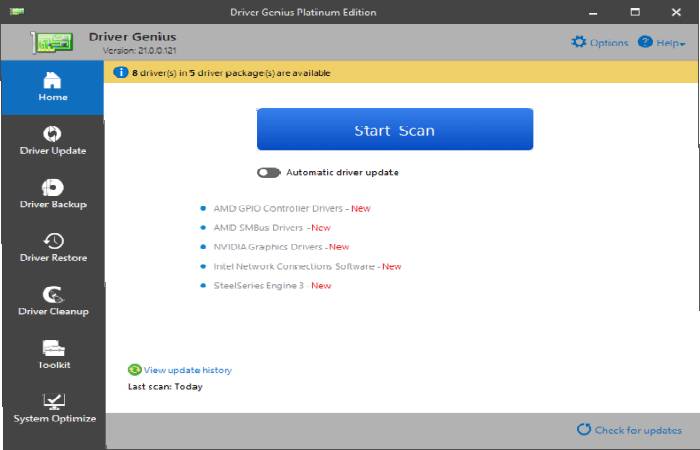
Task: Click the blue Help question mark icon
Action: [645, 42]
